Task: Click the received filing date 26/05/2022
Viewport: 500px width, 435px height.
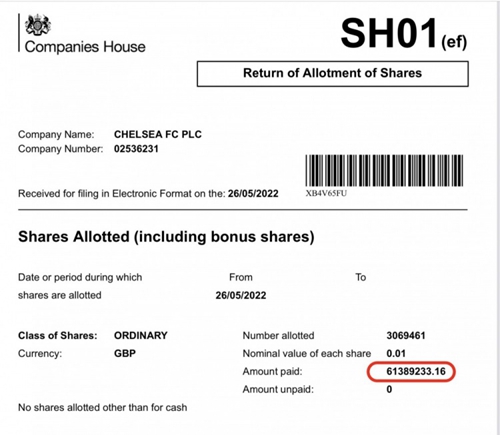Action: tap(253, 194)
